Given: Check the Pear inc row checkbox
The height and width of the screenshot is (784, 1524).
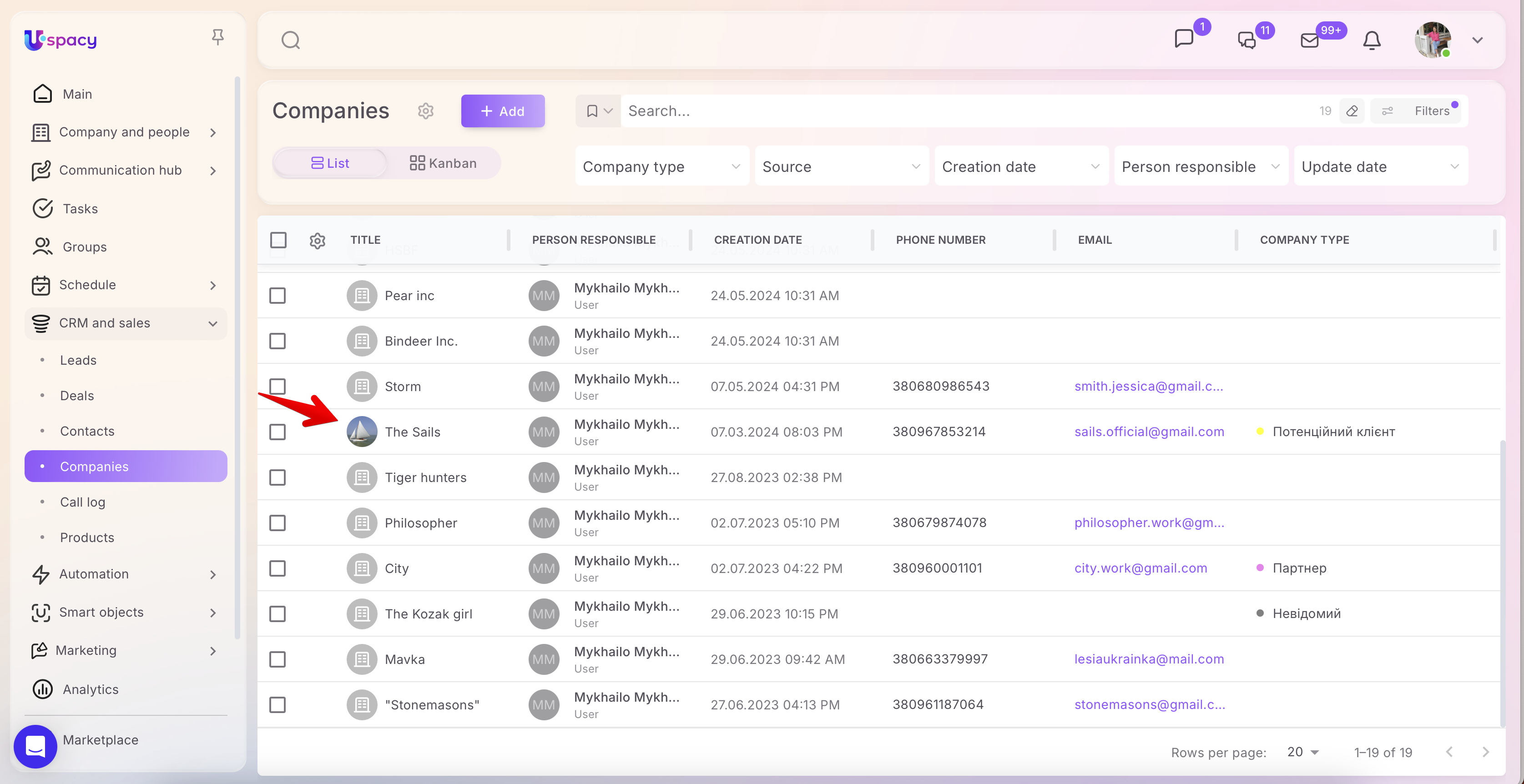Looking at the screenshot, I should (x=278, y=296).
